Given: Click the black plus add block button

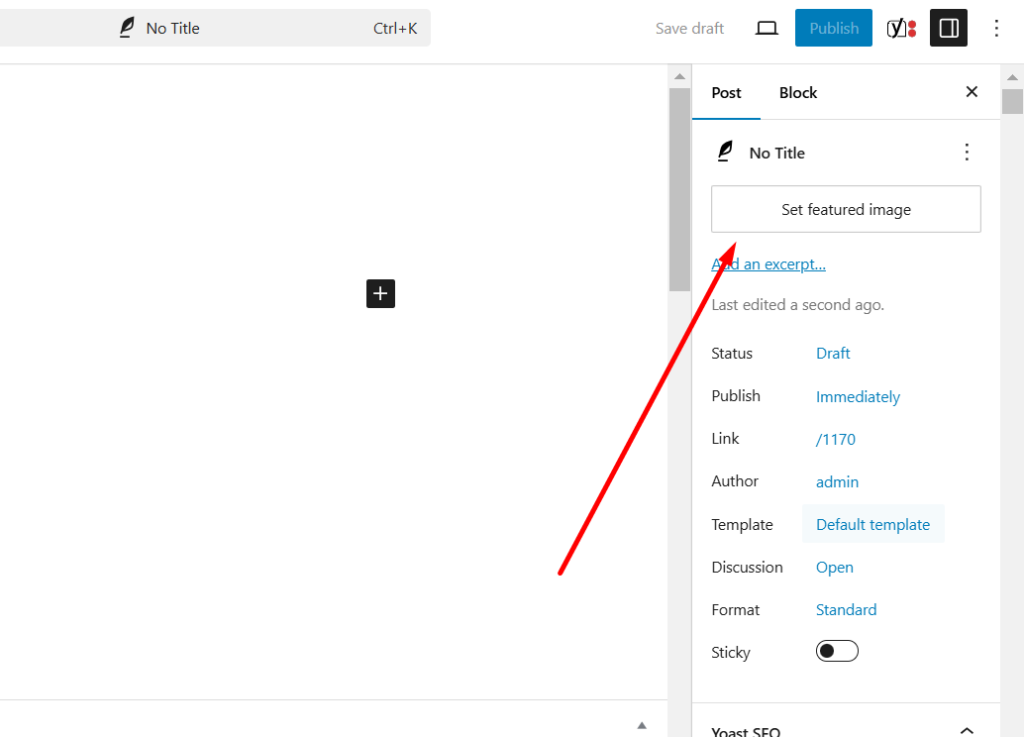Looking at the screenshot, I should 380,293.
